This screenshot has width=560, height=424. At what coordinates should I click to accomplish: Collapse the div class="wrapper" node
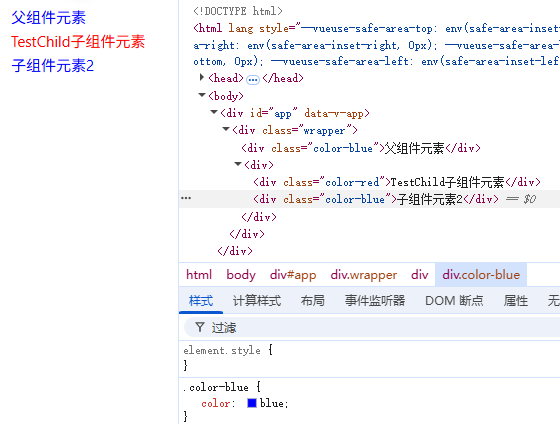[x=226, y=129]
